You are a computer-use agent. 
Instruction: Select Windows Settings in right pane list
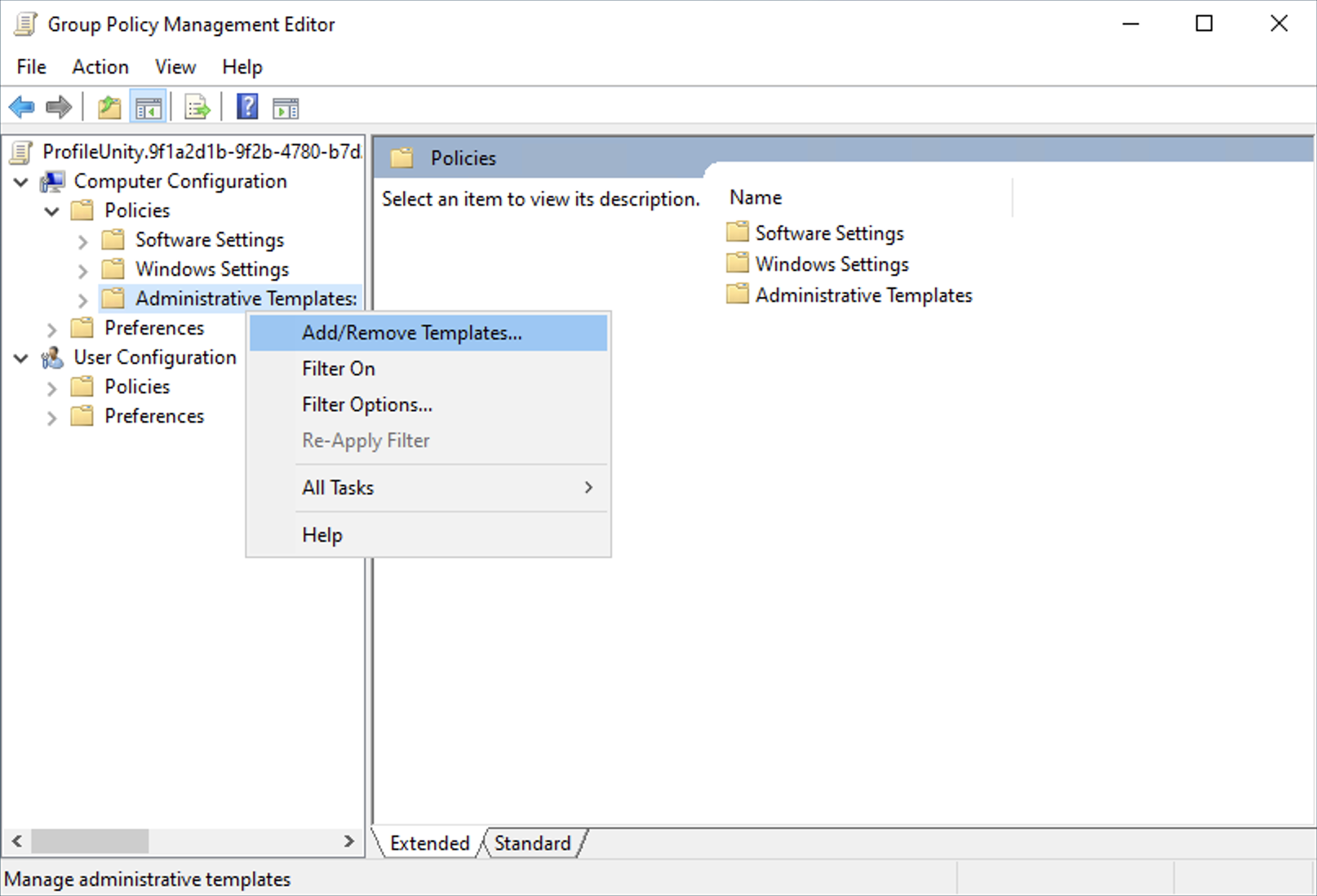831,264
